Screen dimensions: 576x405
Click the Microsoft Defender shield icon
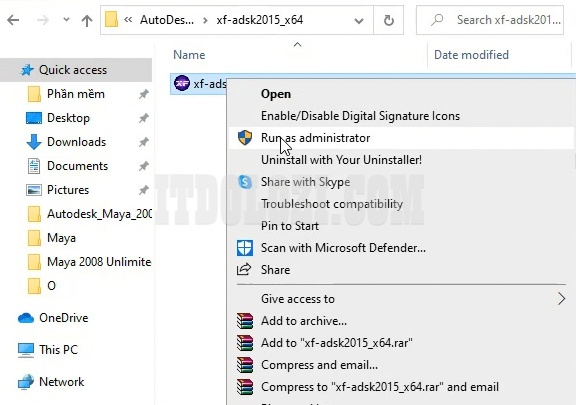[245, 248]
